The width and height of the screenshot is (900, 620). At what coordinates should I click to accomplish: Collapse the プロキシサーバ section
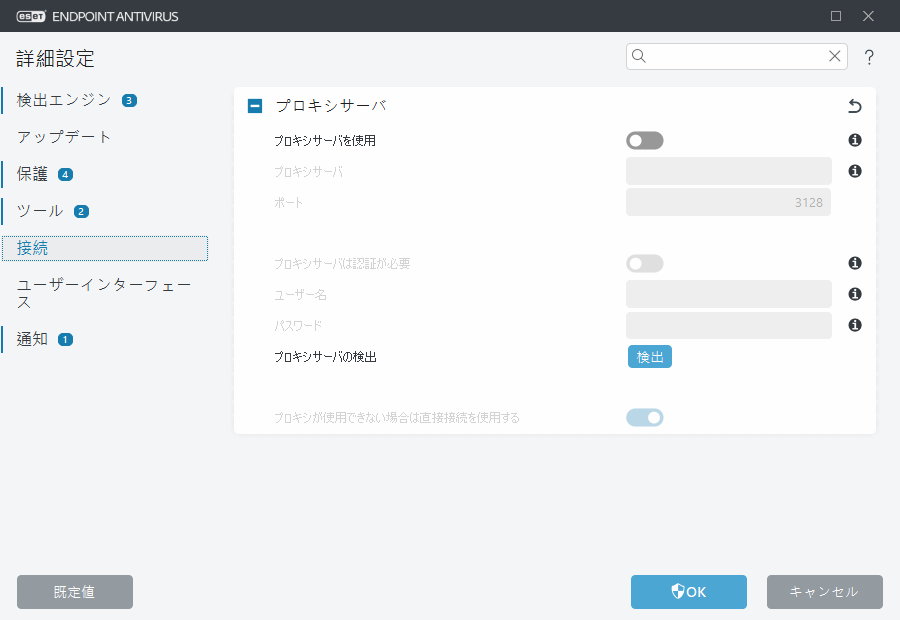pyautogui.click(x=254, y=105)
